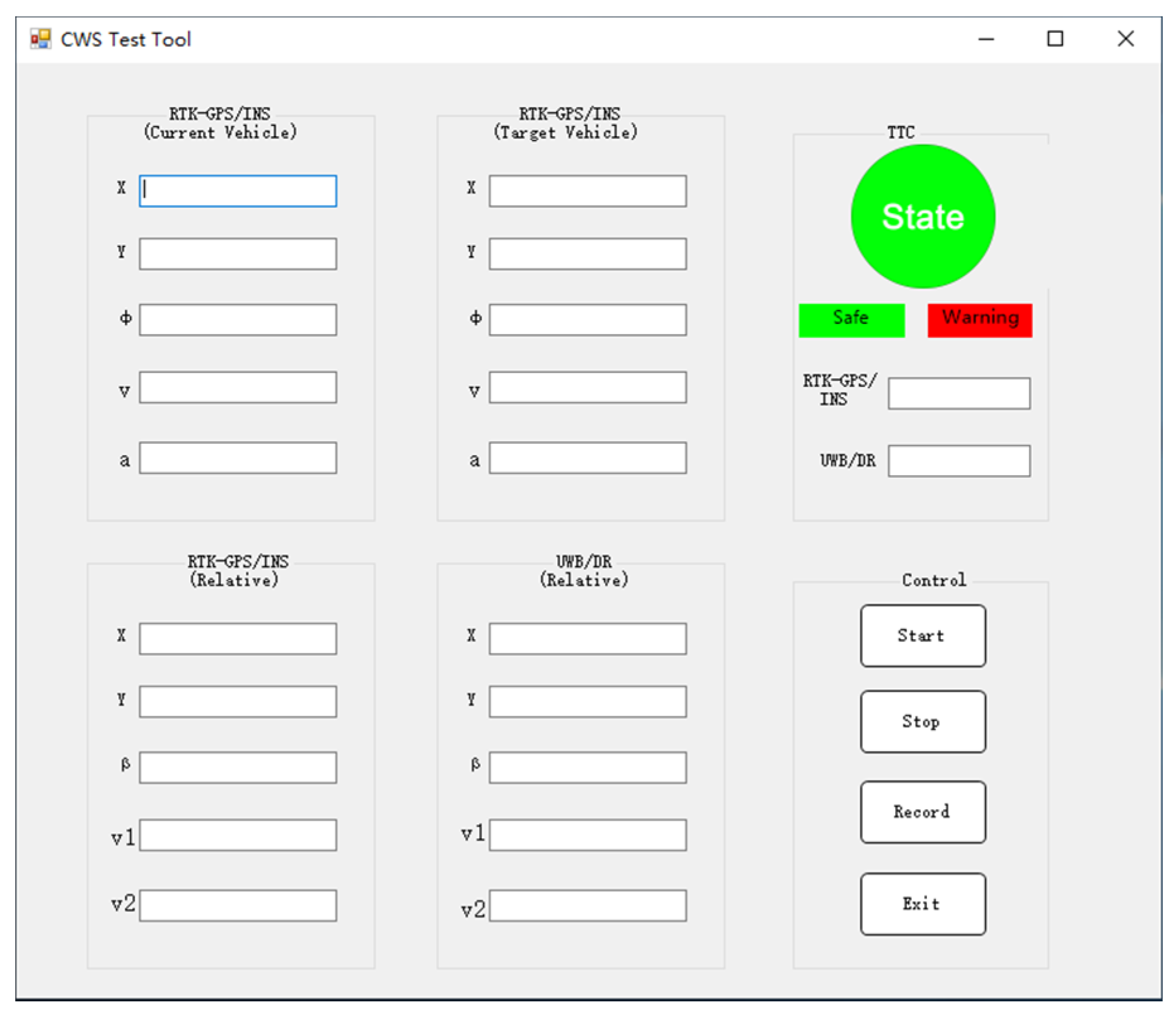This screenshot has width=1176, height=1019.
Task: Click the Current Vehicle Y input box
Action: click(x=238, y=254)
